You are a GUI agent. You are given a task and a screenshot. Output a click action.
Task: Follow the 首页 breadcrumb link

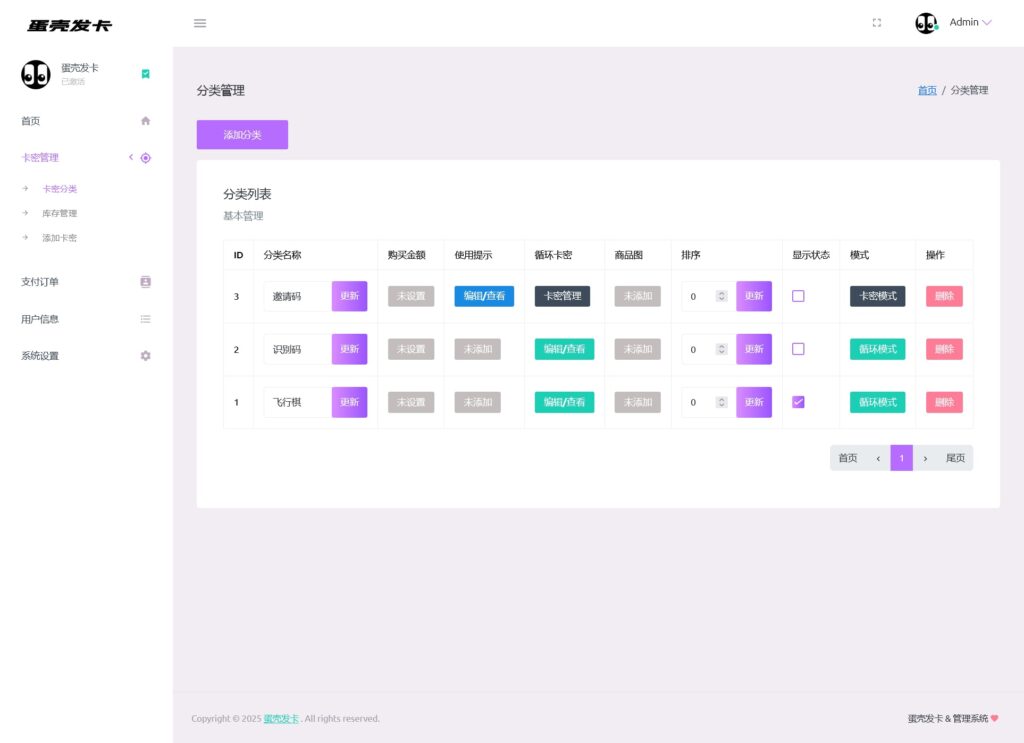[927, 90]
